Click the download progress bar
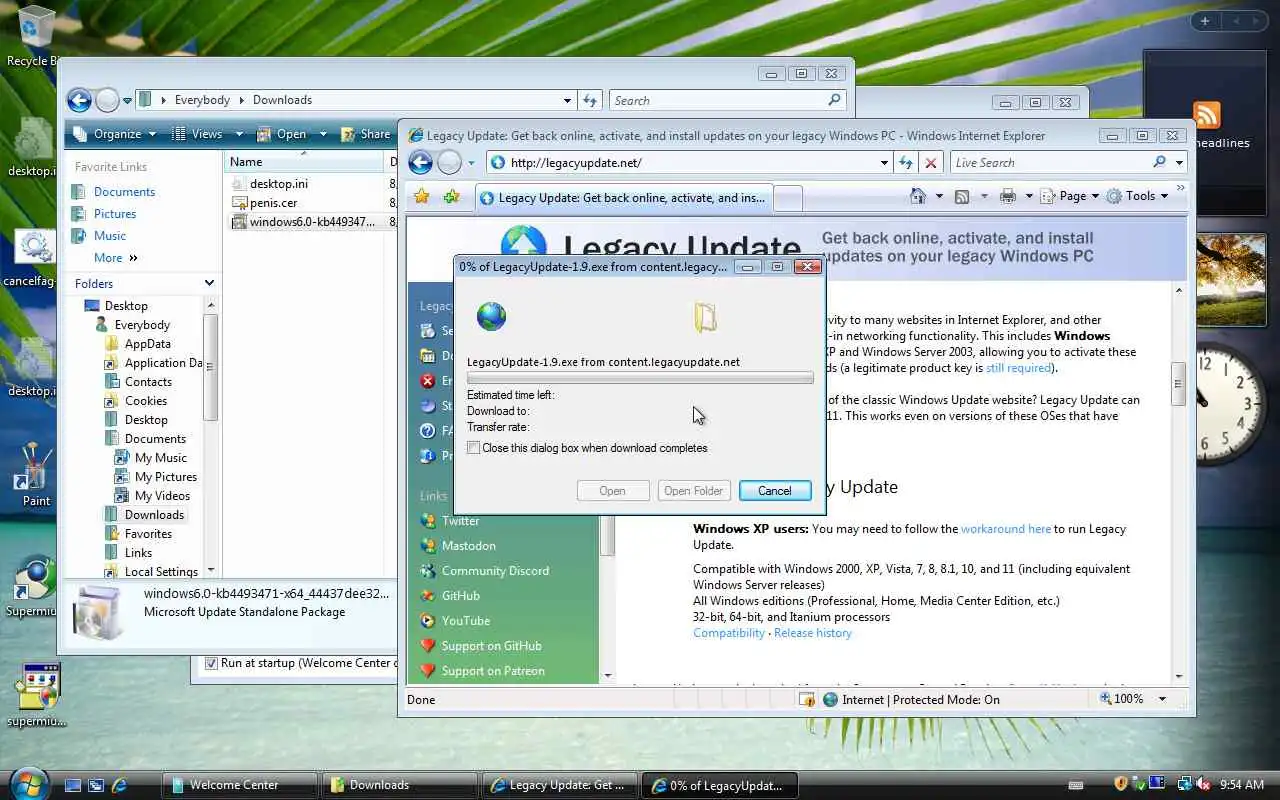The width and height of the screenshot is (1280, 800). click(x=640, y=378)
